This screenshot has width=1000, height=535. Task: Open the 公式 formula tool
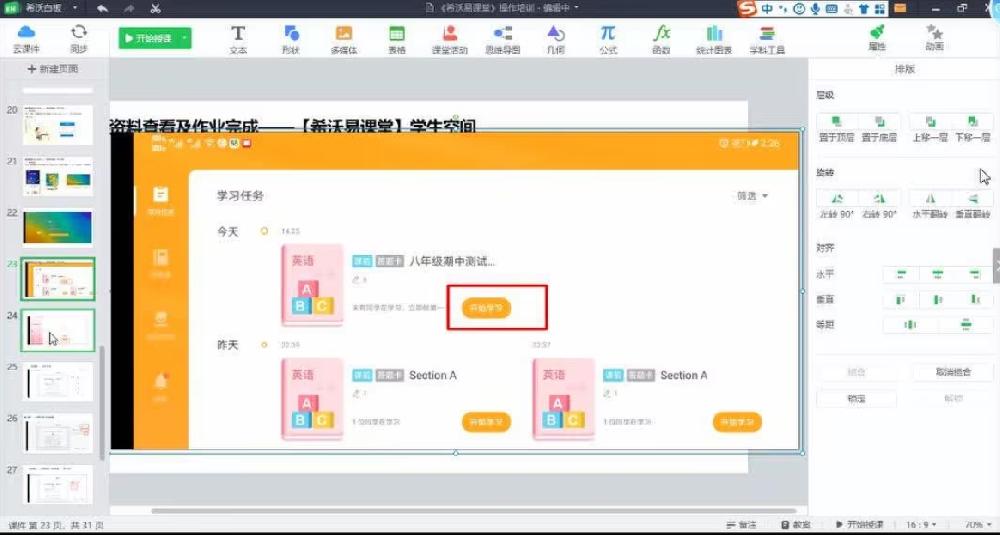[x=608, y=40]
